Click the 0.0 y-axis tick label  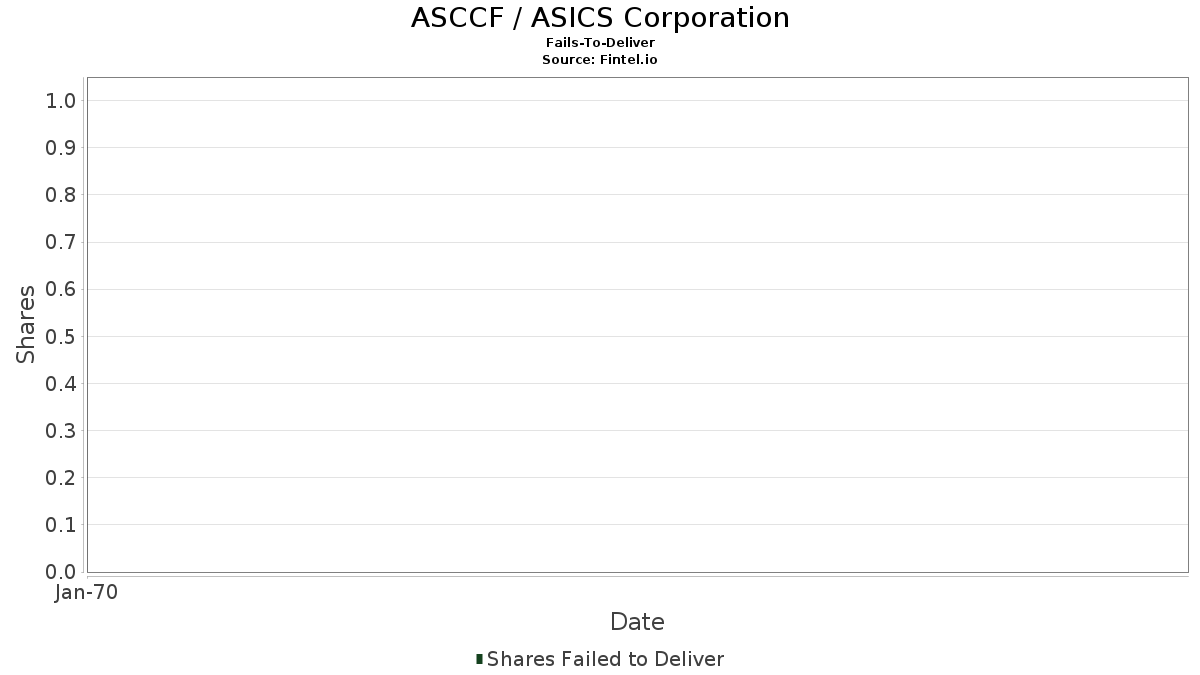point(61,571)
